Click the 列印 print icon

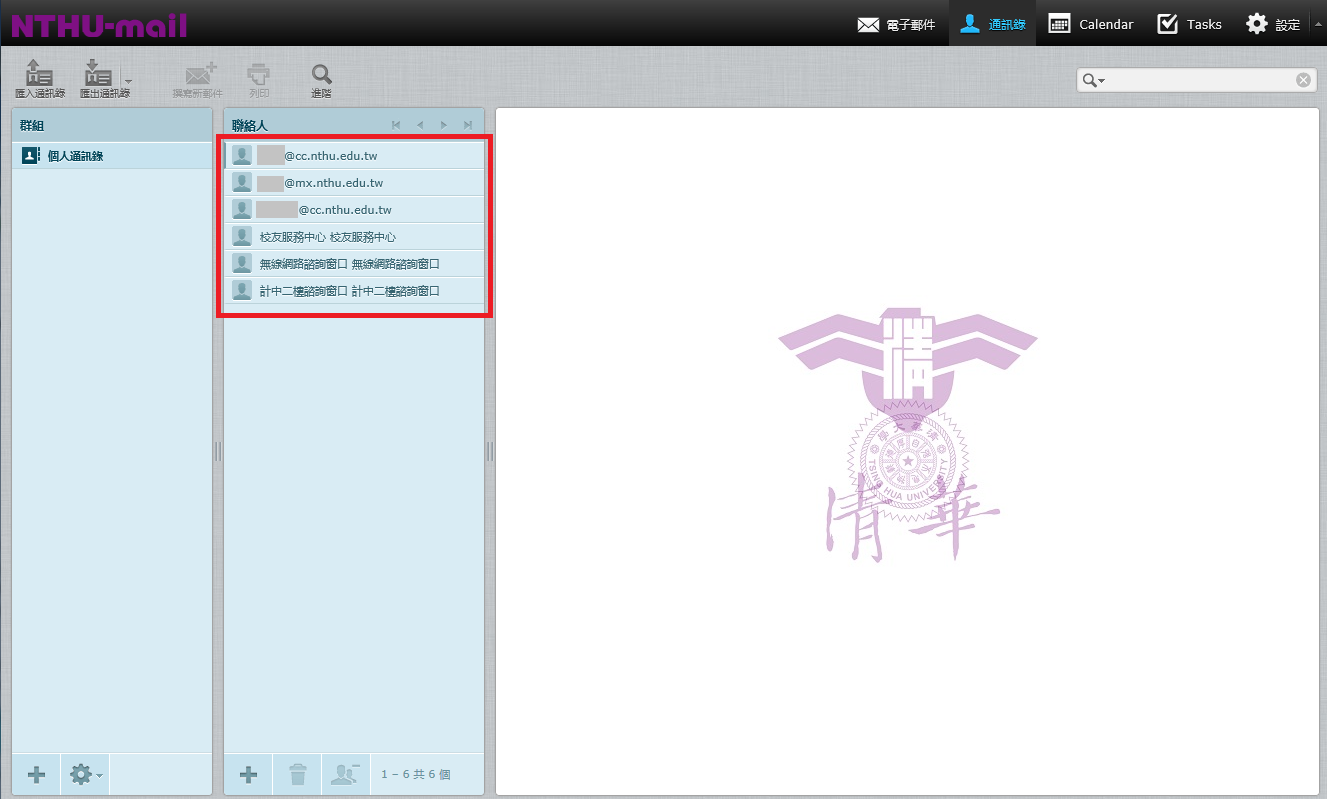click(259, 77)
